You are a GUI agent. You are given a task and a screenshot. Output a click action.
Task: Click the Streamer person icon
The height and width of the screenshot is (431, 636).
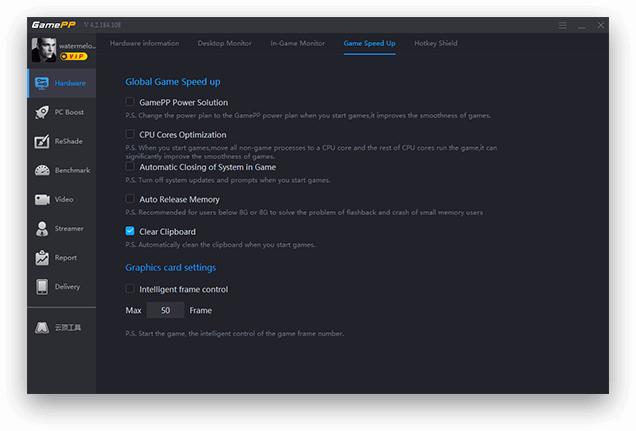tap(42, 229)
